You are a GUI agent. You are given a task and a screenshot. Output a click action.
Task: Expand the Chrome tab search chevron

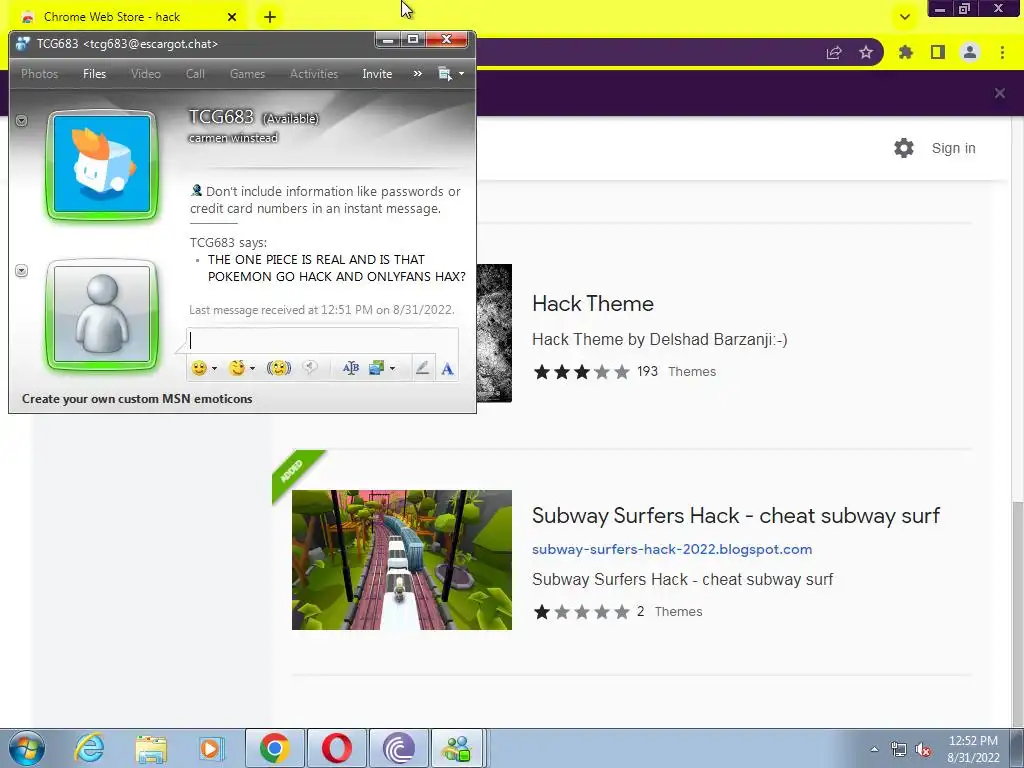pyautogui.click(x=904, y=17)
